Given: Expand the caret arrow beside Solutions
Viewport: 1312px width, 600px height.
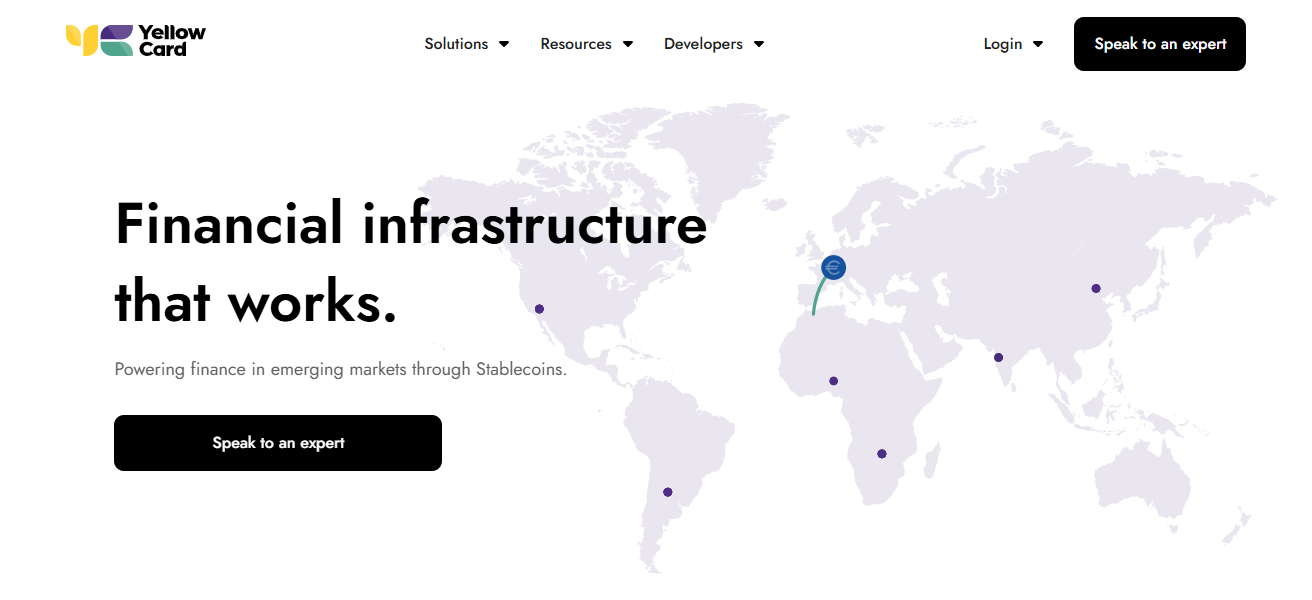Looking at the screenshot, I should pos(504,44).
